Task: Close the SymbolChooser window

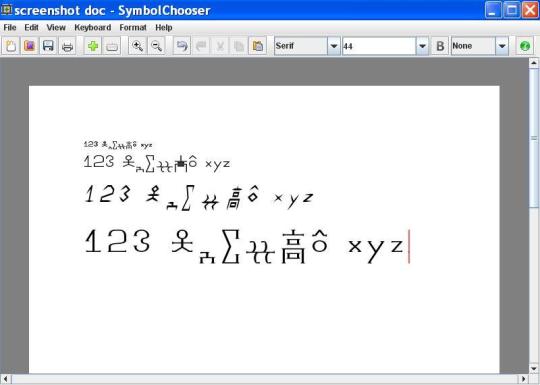Action: click(x=530, y=10)
